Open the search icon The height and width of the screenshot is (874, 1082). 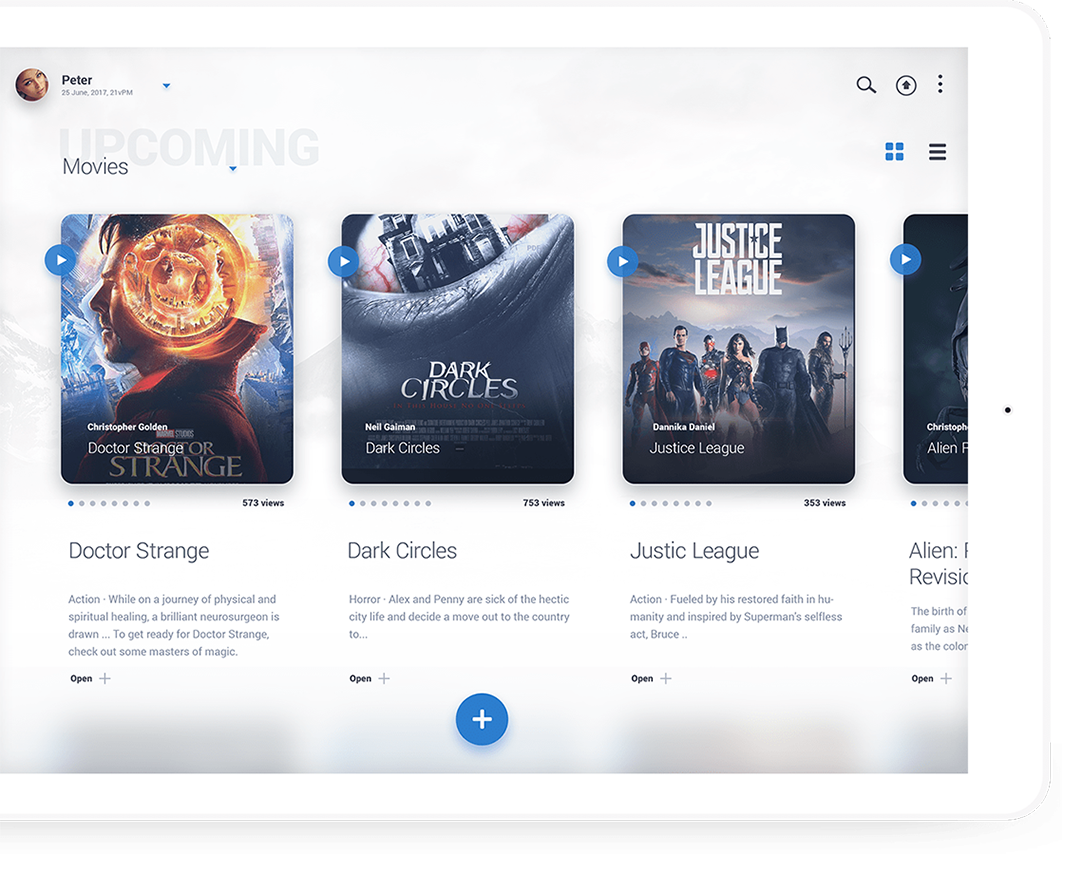[866, 85]
